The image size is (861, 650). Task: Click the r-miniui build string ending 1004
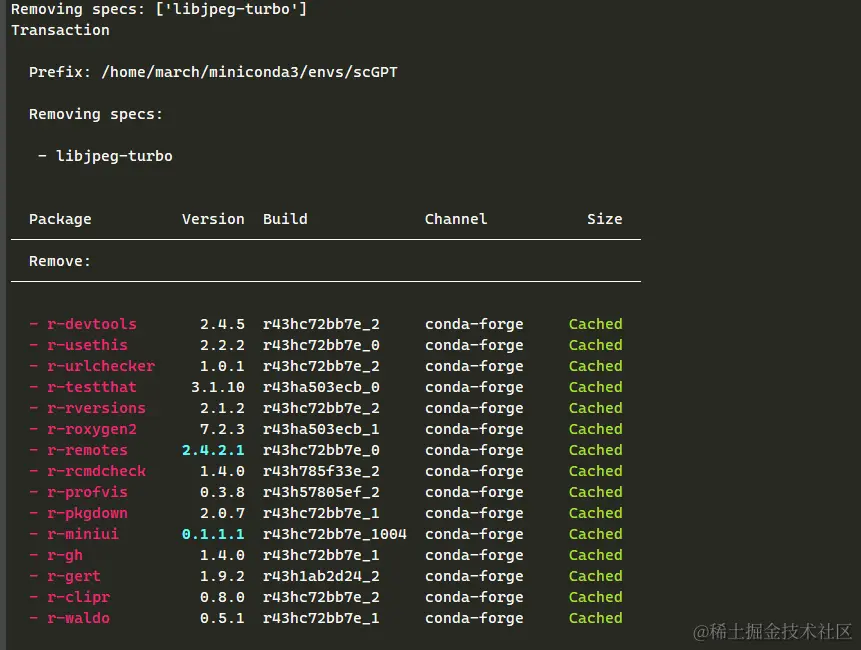335,534
